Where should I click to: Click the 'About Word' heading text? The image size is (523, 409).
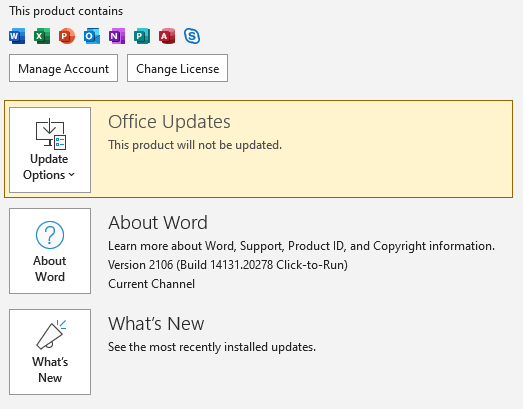(x=158, y=223)
